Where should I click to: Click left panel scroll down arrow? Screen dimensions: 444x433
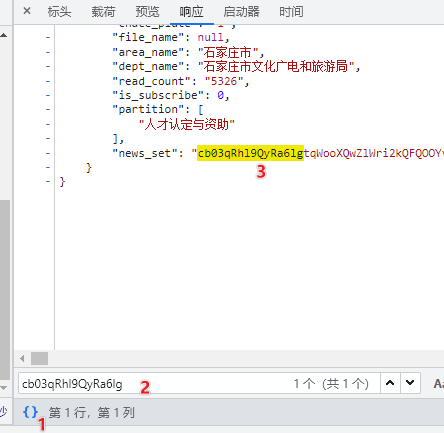point(4,388)
